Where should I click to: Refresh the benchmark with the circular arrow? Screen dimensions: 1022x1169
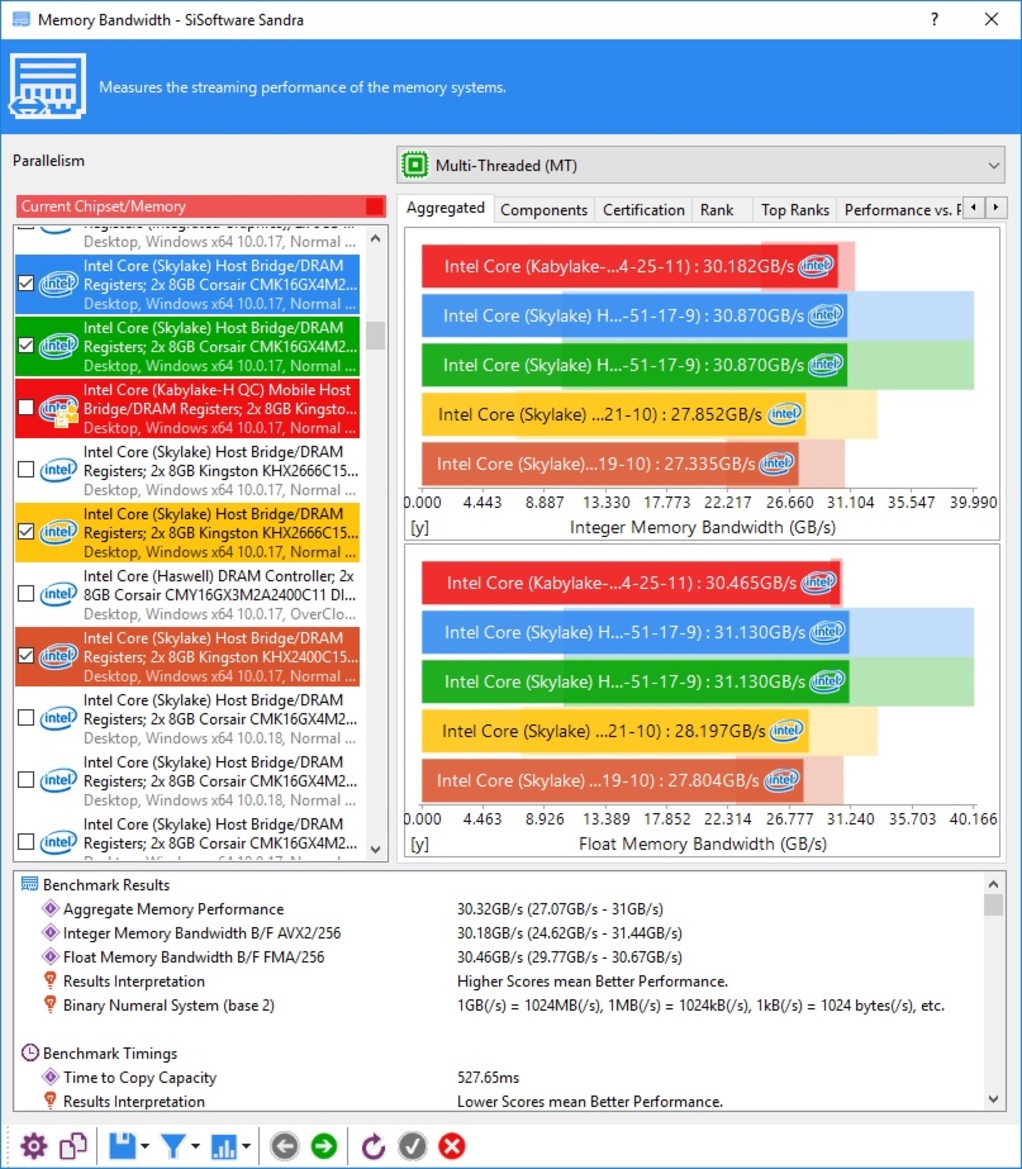coord(373,1146)
